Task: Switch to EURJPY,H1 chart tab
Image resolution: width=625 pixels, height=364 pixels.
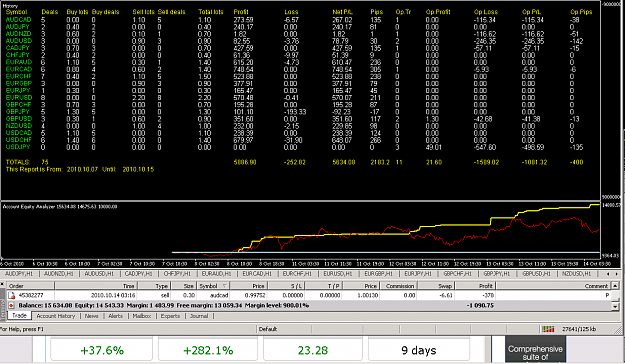Action: point(418,274)
